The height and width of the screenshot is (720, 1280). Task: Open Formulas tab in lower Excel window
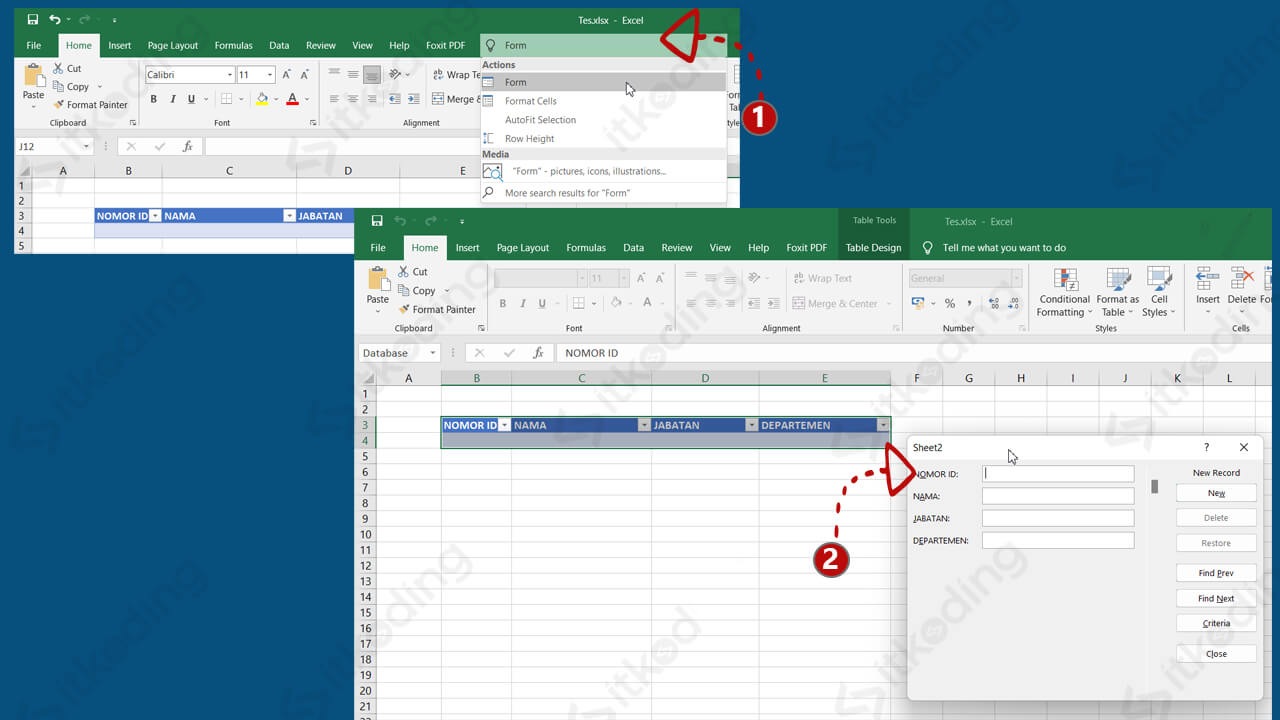point(586,248)
